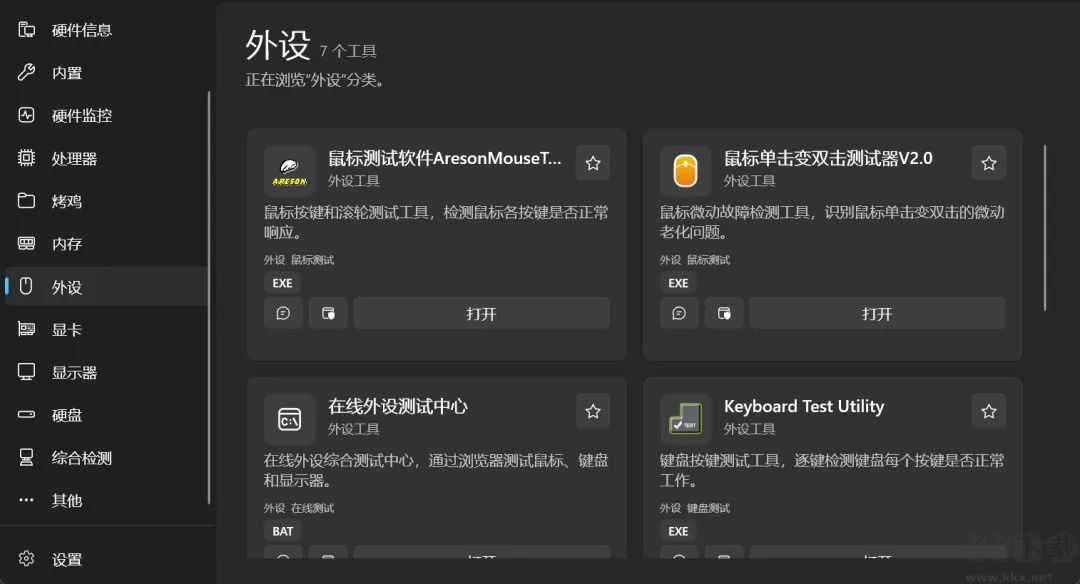Viewport: 1080px width, 584px height.
Task: Click the EXE tag on AresonMouseTest card
Action: click(x=282, y=283)
